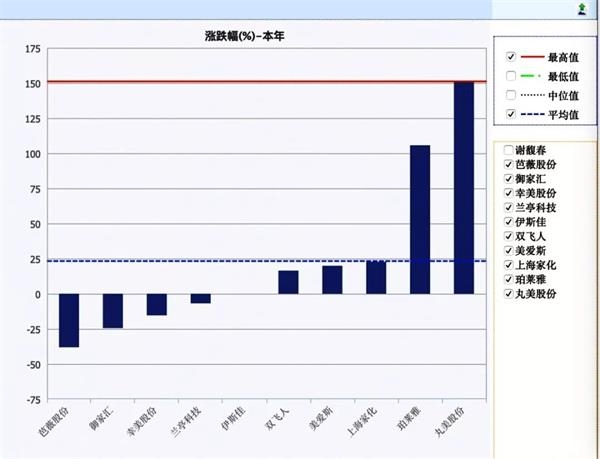
Task: Click the 100 y-axis value
Action: [x=33, y=154]
